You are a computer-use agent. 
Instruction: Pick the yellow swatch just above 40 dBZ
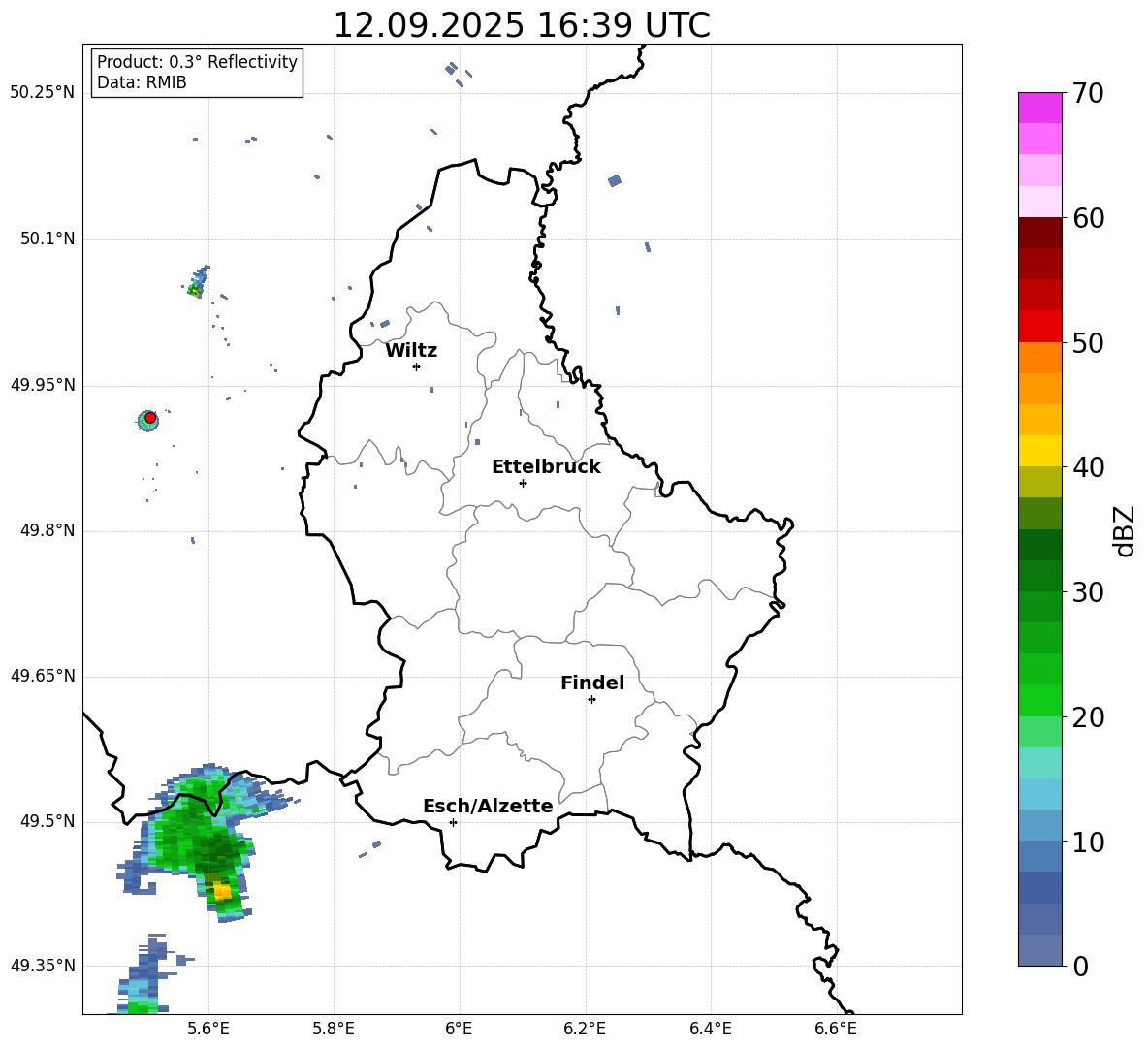tap(1039, 451)
